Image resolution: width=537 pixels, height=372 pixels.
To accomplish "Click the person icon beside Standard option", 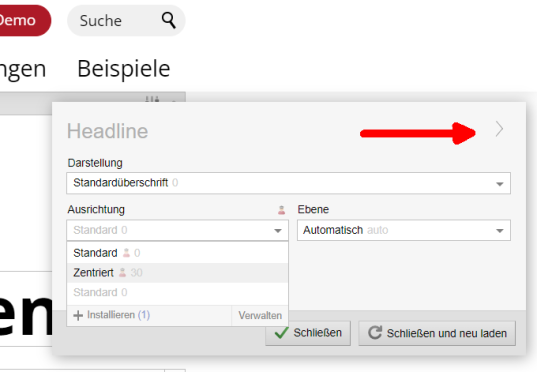I will tap(126, 253).
